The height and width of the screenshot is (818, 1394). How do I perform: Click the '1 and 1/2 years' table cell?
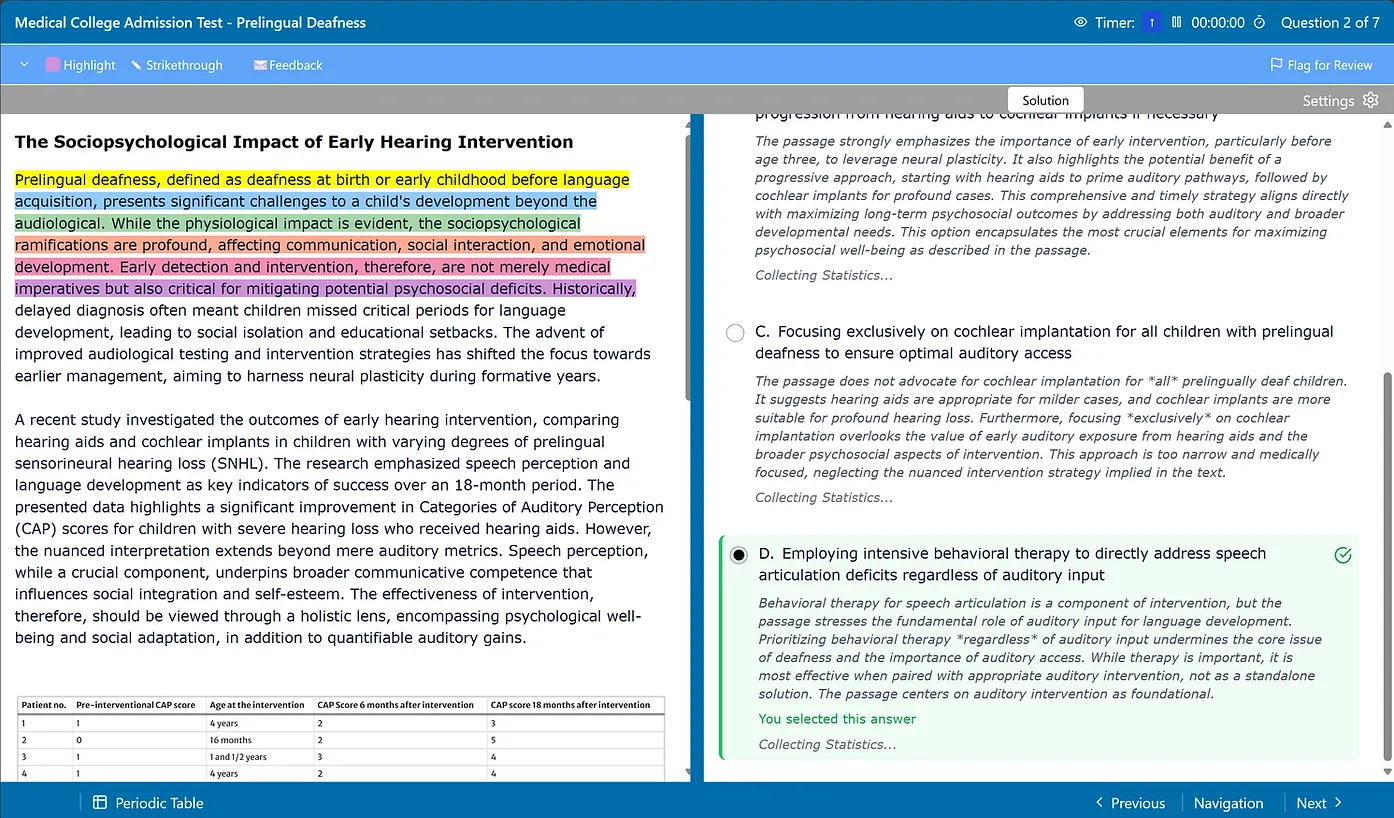click(238, 757)
